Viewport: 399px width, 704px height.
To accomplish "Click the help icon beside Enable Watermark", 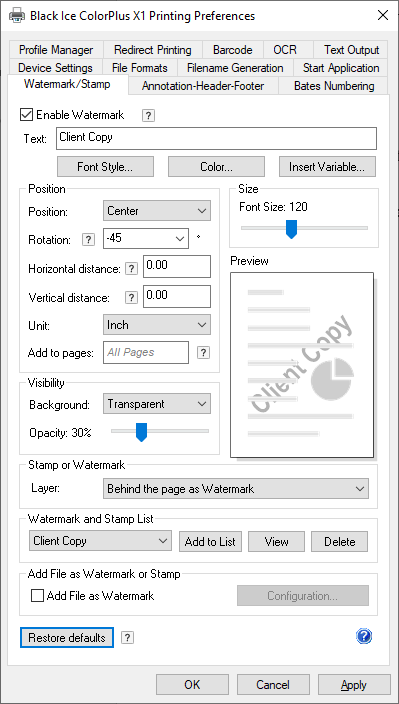I will point(149,116).
